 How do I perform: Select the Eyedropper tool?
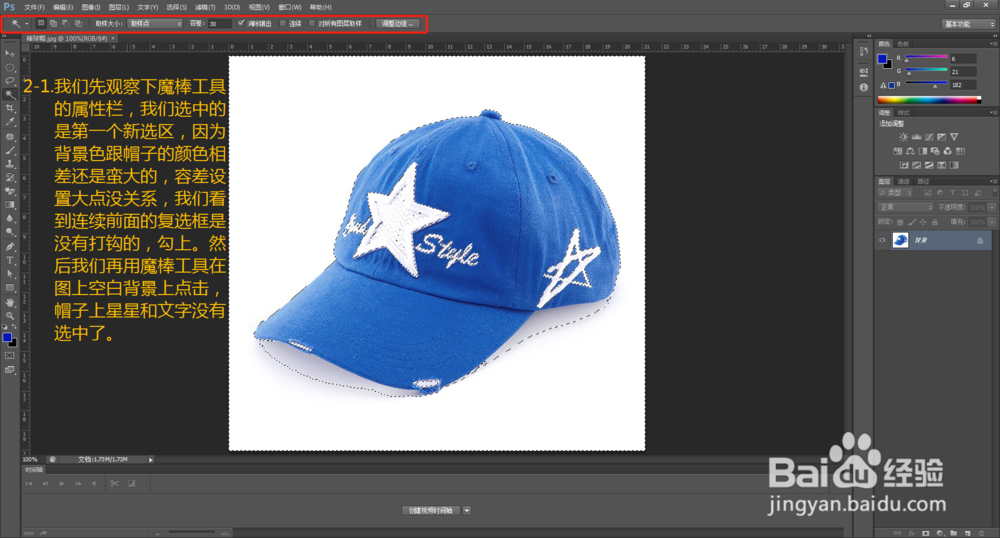tap(10, 121)
